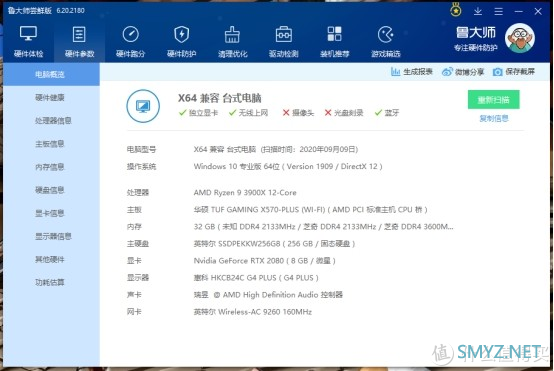Viewport: 554px width, 371px height.
Task: Click the 无线上网 check indicator
Action: (248, 113)
